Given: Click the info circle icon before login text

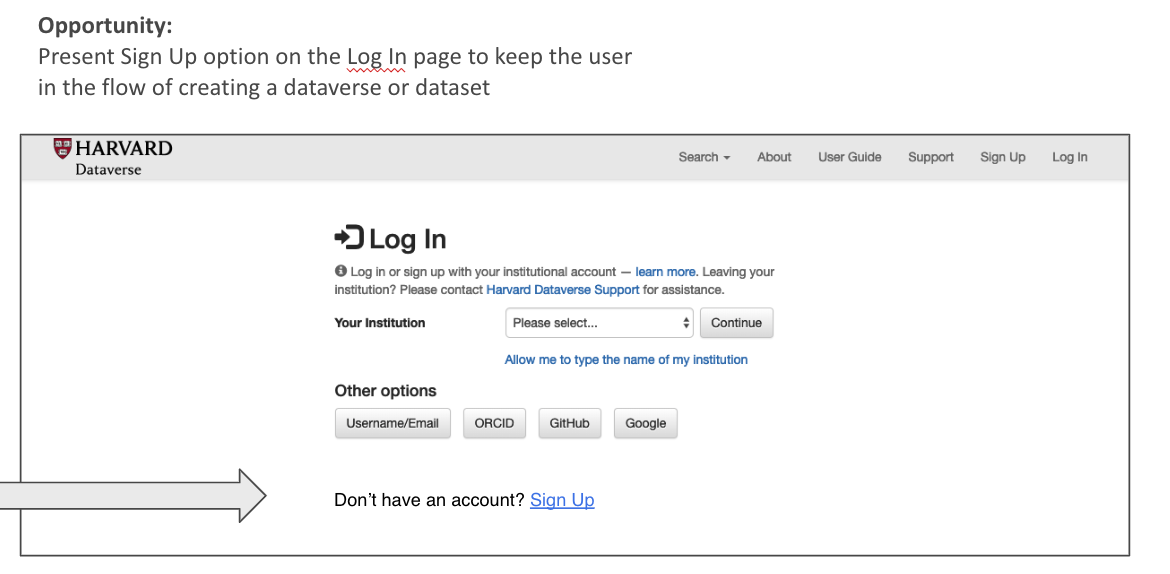Looking at the screenshot, I should tap(340, 271).
